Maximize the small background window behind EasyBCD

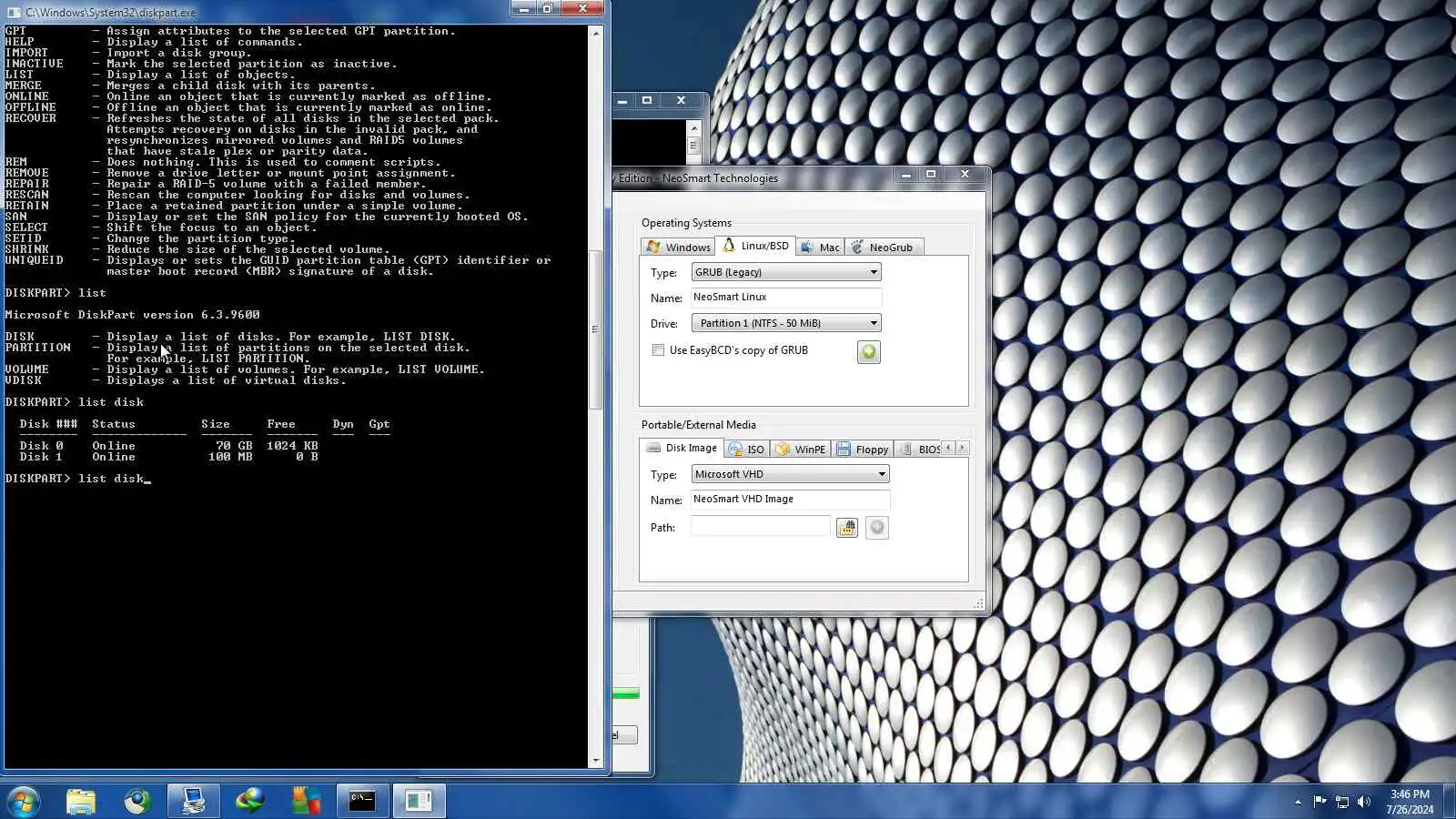(647, 101)
